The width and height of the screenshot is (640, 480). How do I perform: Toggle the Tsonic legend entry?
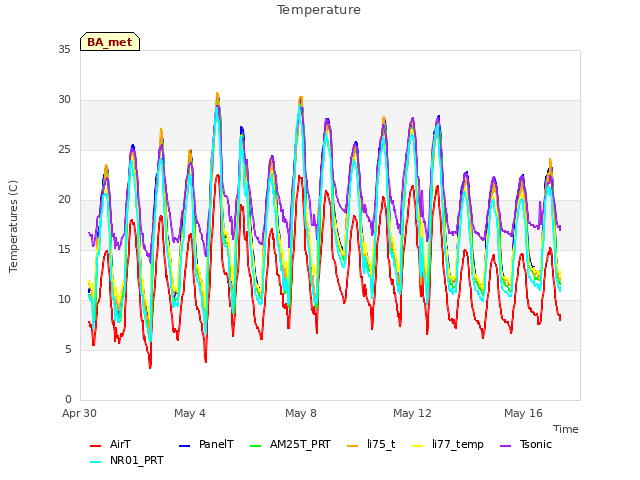(x=526, y=444)
